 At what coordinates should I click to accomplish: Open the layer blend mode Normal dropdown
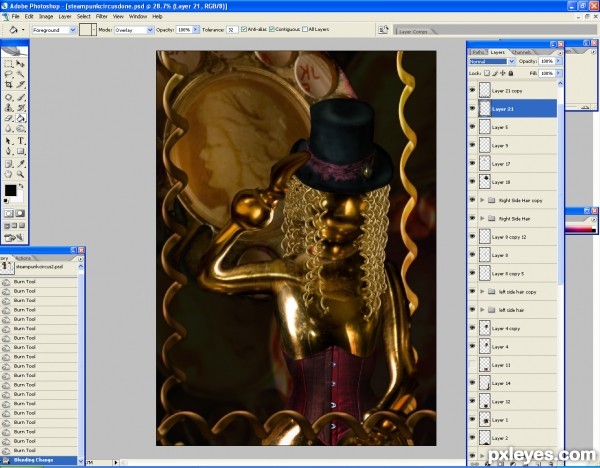(512, 61)
